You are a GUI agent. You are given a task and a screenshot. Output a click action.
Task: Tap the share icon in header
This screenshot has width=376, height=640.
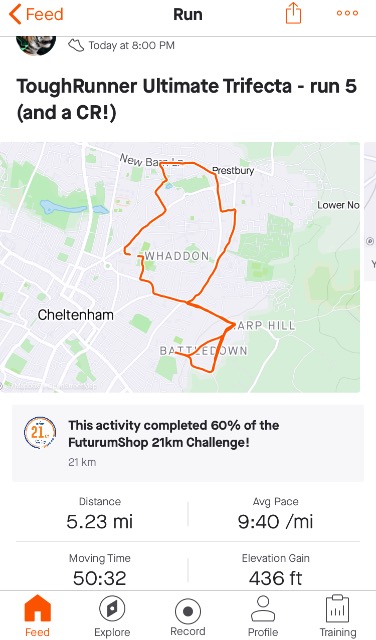(293, 13)
